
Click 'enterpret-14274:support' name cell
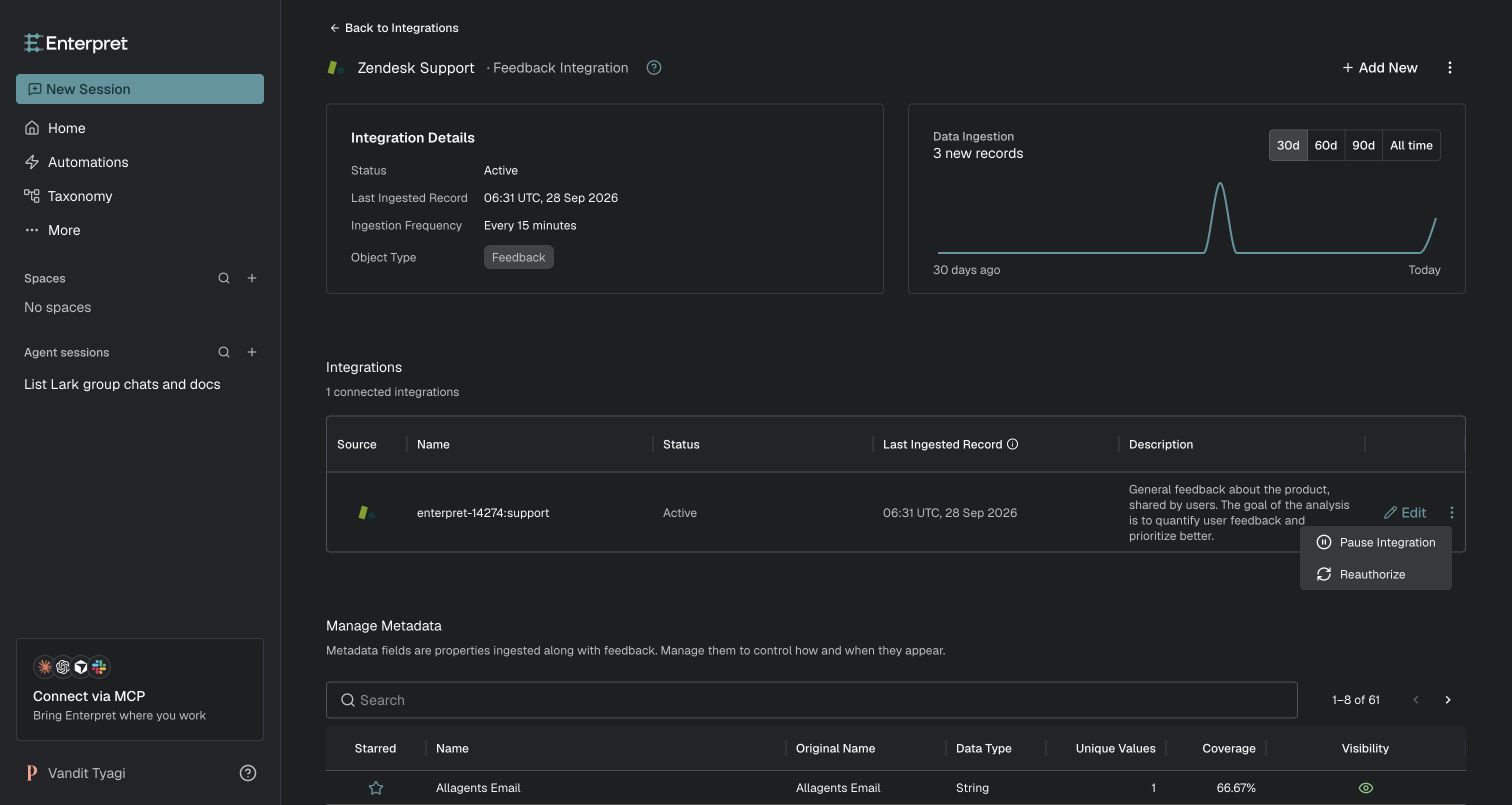tap(483, 513)
